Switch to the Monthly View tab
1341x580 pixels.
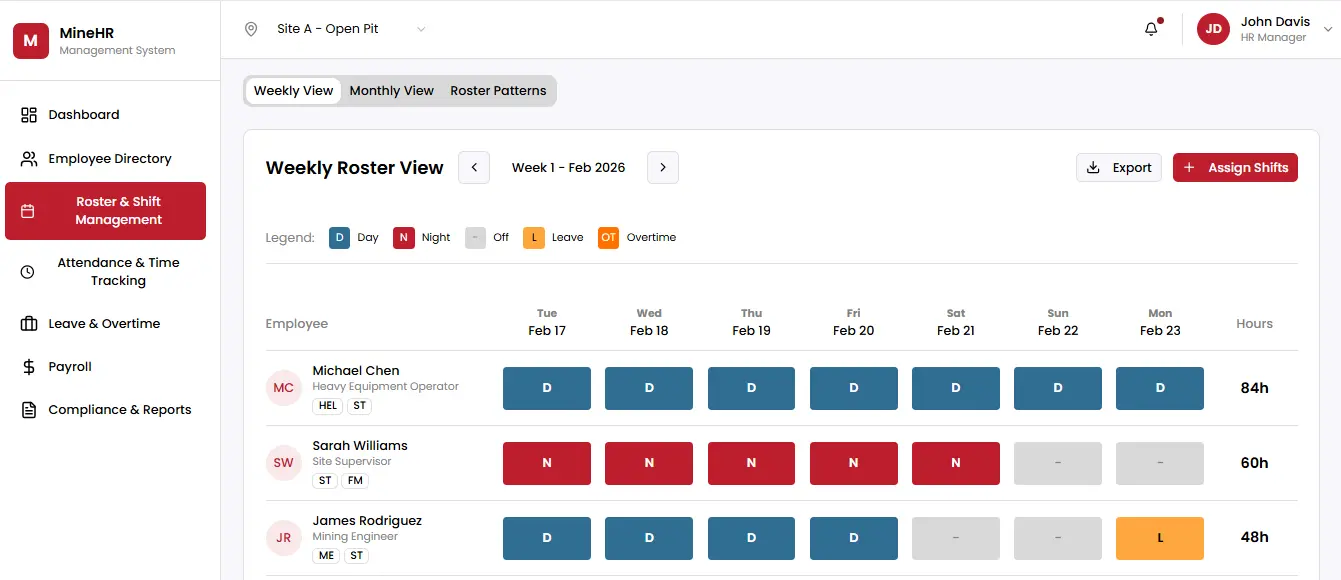tap(391, 91)
